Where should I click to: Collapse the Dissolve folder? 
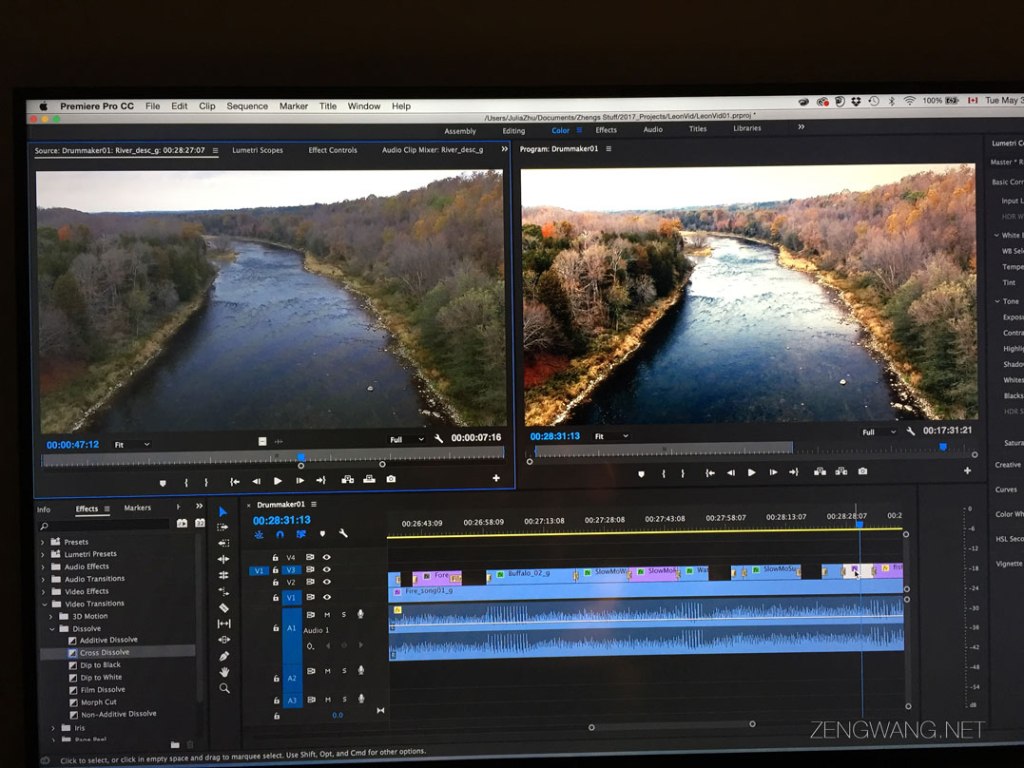click(x=51, y=629)
